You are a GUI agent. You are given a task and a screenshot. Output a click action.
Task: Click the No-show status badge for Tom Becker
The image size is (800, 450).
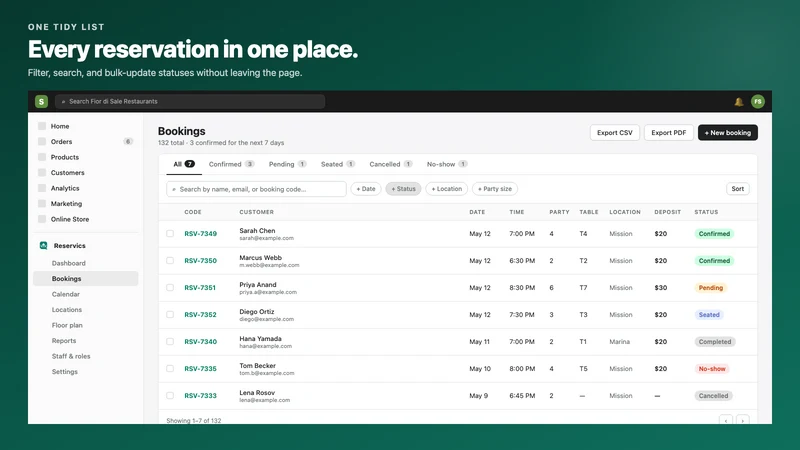tap(712, 368)
